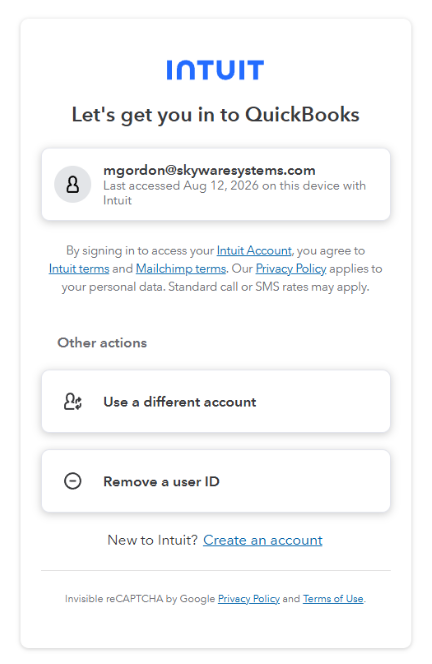The height and width of the screenshot is (664, 432).
Task: Open the Intuit Account link
Action: [x=254, y=251]
